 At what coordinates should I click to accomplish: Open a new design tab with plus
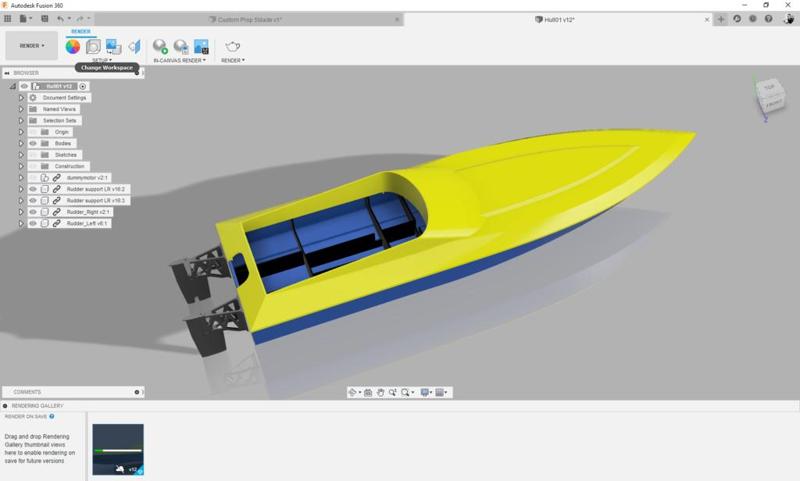pyautogui.click(x=720, y=19)
